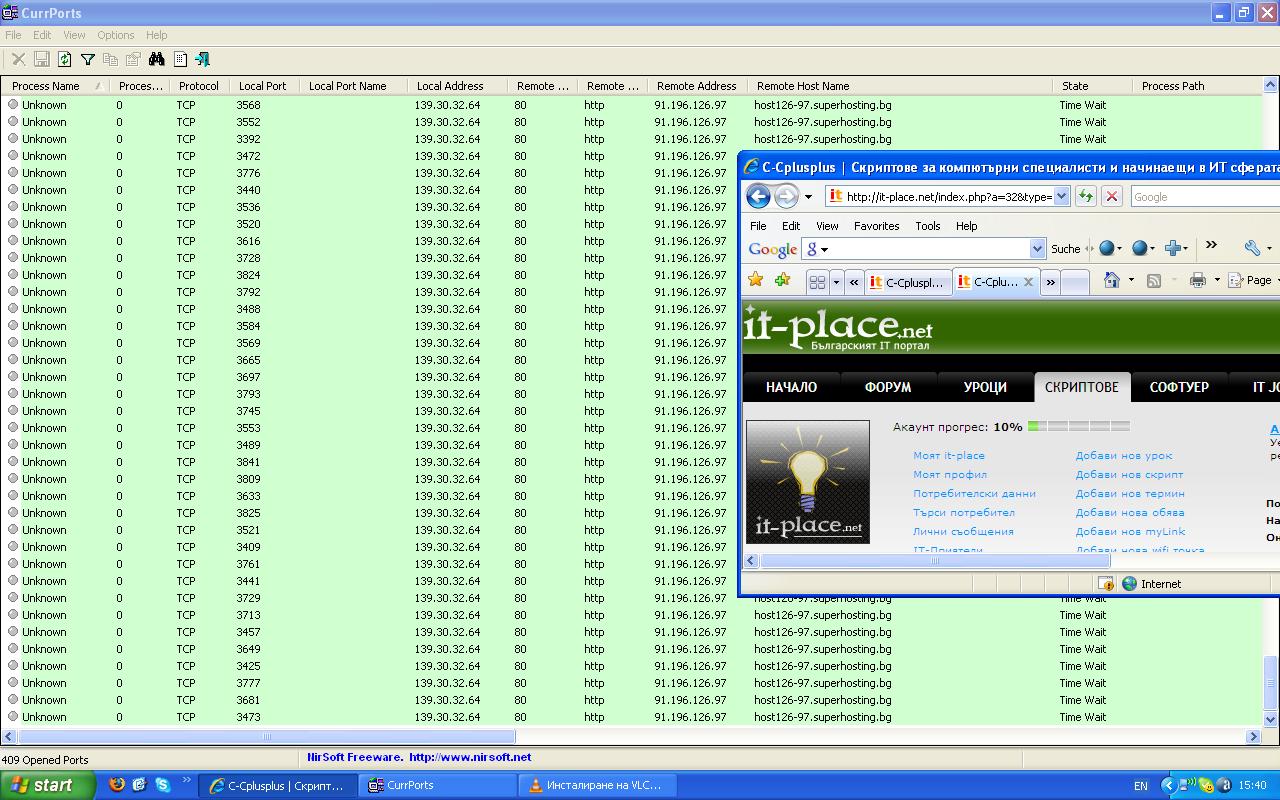This screenshot has width=1280, height=800.
Task: Click the IE Print printer icon
Action: coord(1197,280)
